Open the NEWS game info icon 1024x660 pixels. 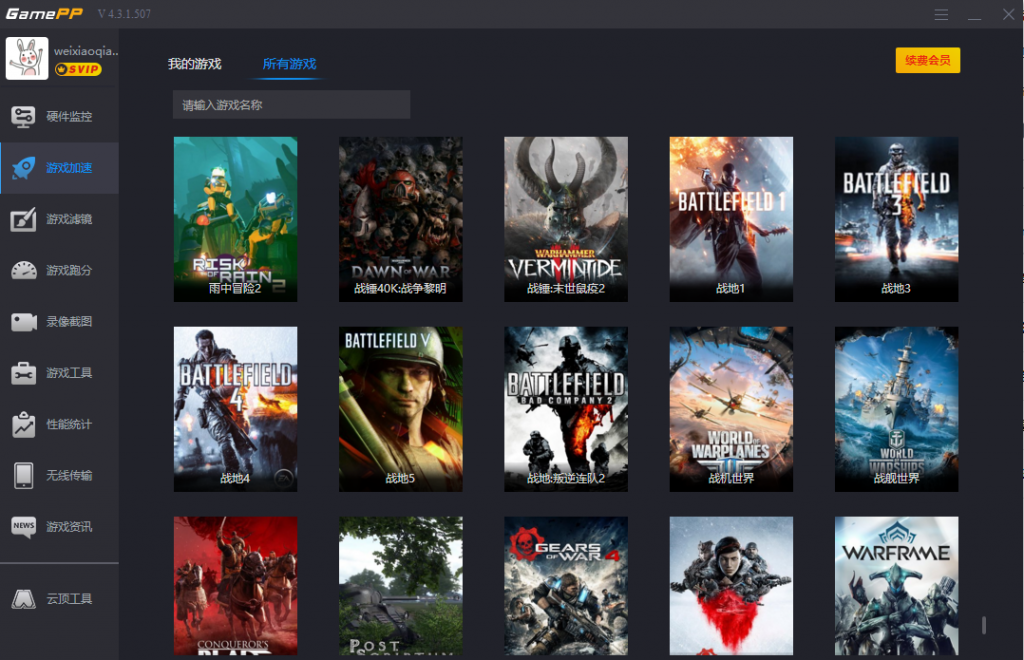24,526
